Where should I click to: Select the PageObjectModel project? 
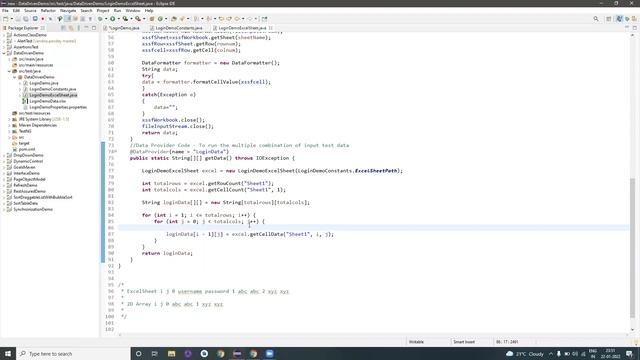point(29,179)
